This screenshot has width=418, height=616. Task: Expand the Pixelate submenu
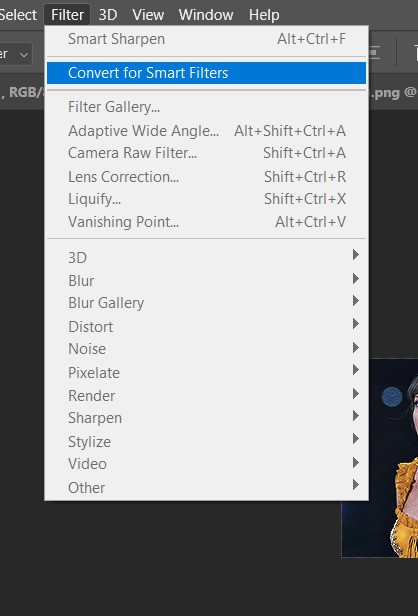206,372
